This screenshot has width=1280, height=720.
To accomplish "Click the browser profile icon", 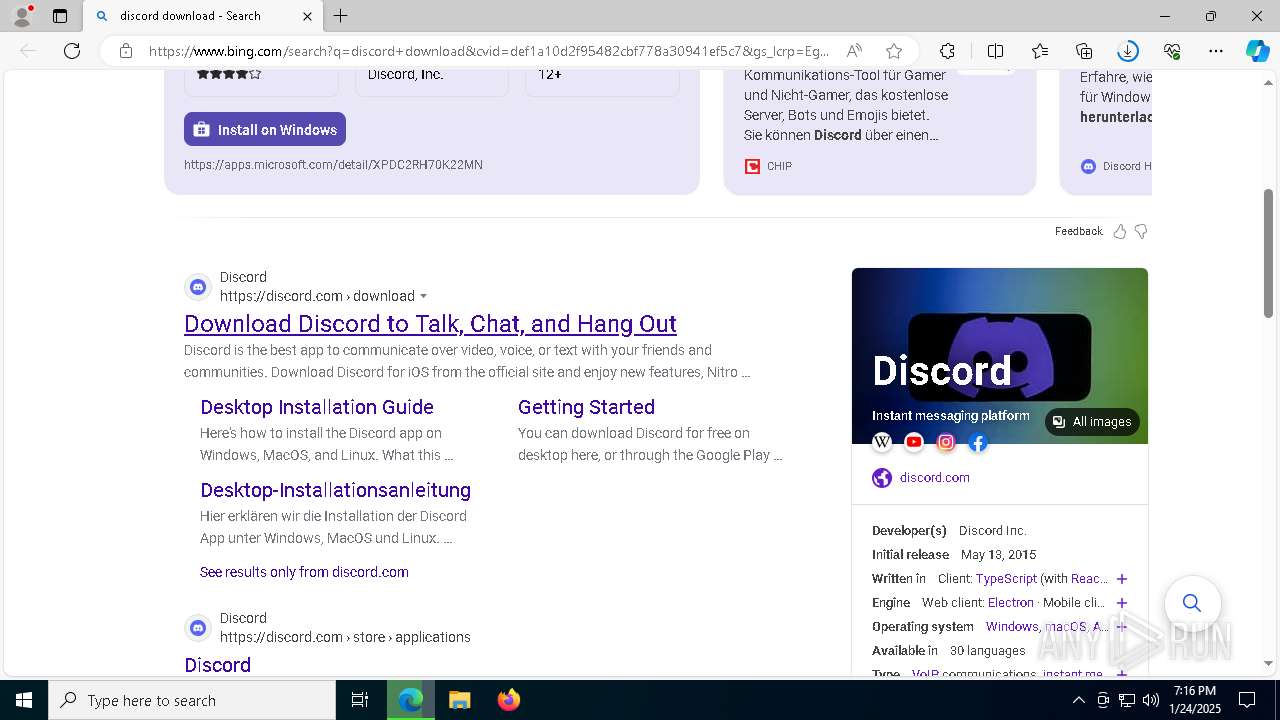I will coord(22,16).
